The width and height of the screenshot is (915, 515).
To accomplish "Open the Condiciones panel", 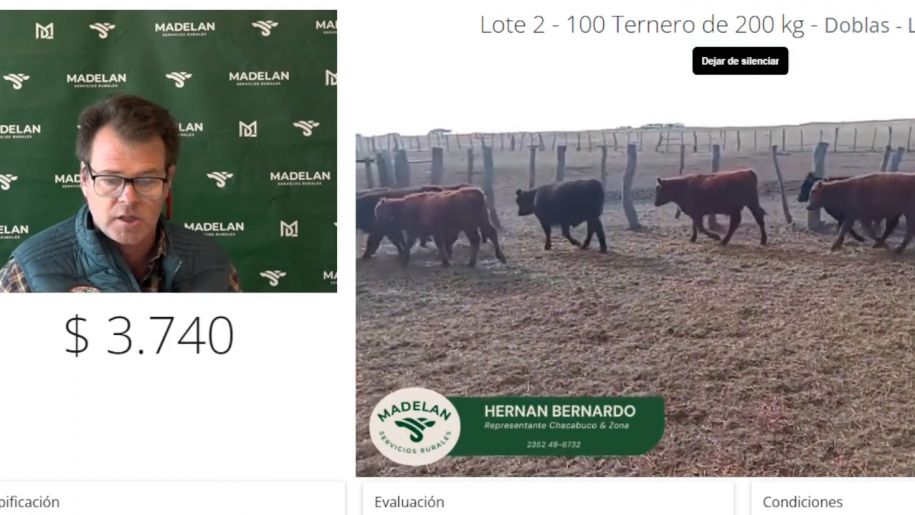I will (x=802, y=502).
